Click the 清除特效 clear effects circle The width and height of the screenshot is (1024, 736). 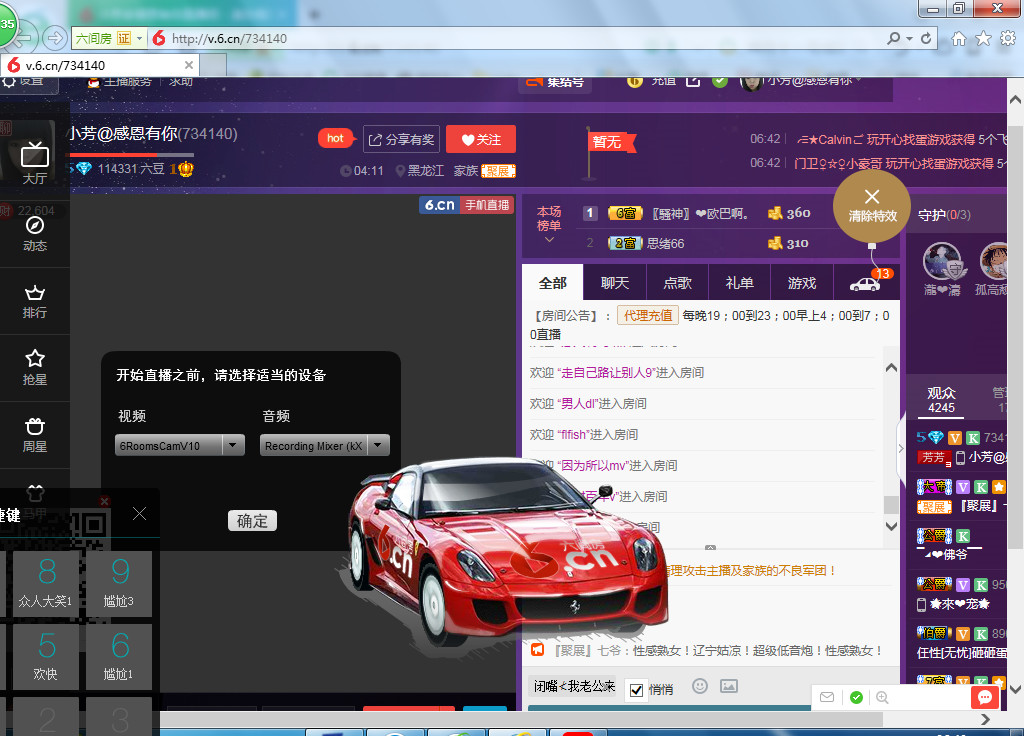pyautogui.click(x=872, y=208)
